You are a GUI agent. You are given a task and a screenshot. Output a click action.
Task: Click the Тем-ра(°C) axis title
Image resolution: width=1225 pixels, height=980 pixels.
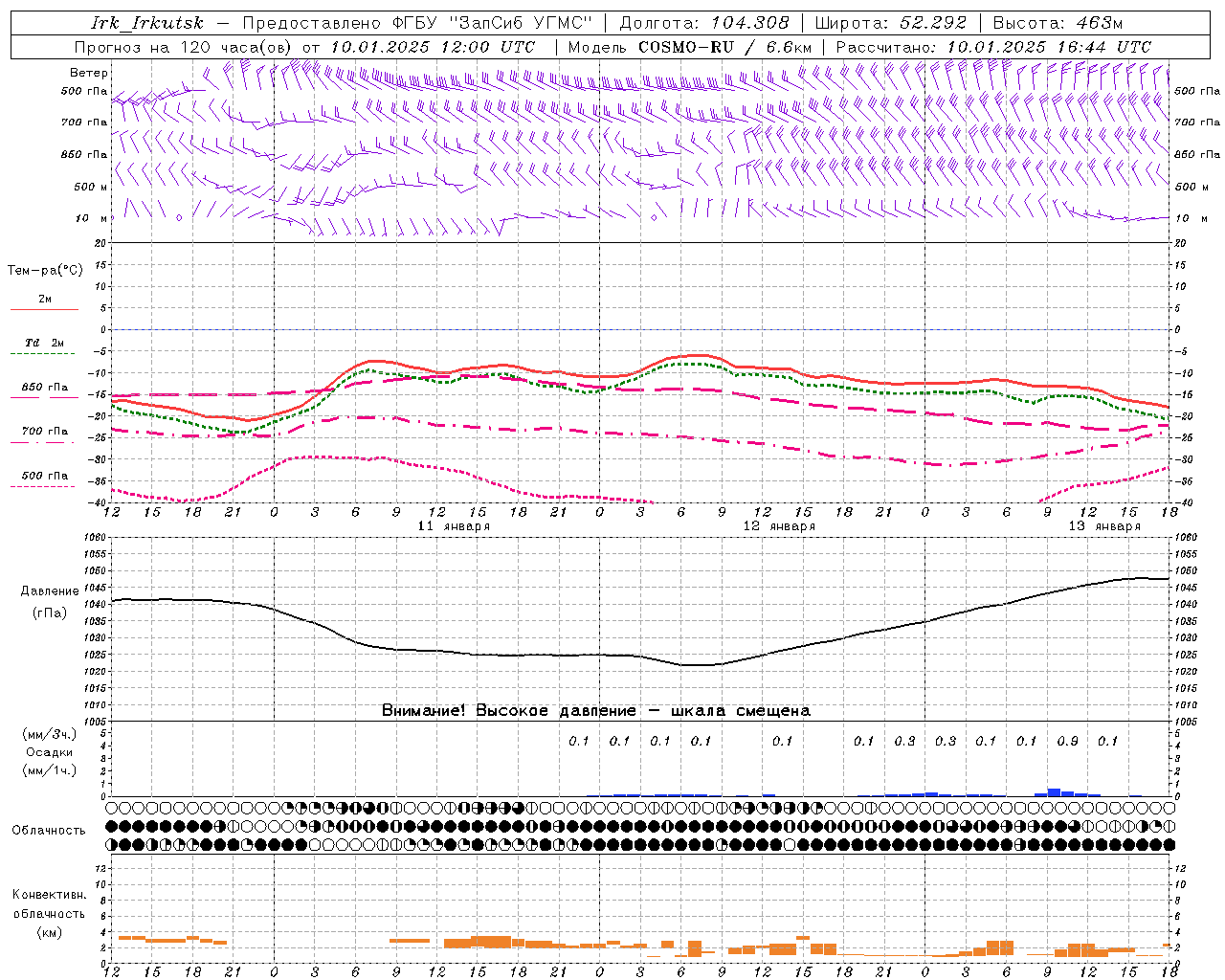point(45,271)
